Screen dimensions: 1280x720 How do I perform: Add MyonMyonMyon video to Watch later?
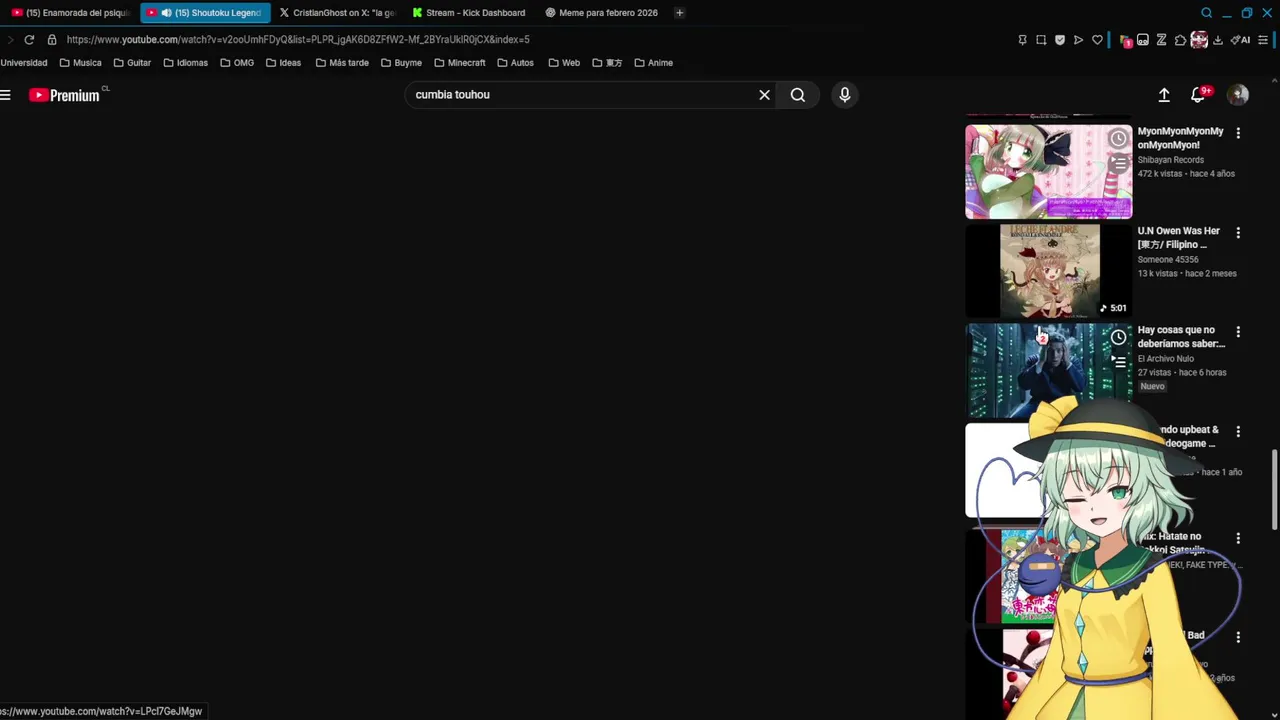pos(1118,139)
